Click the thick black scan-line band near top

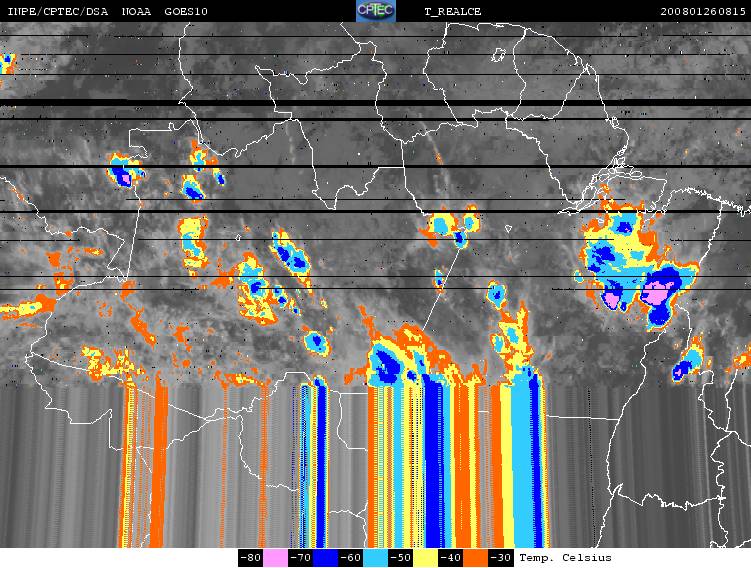376,102
